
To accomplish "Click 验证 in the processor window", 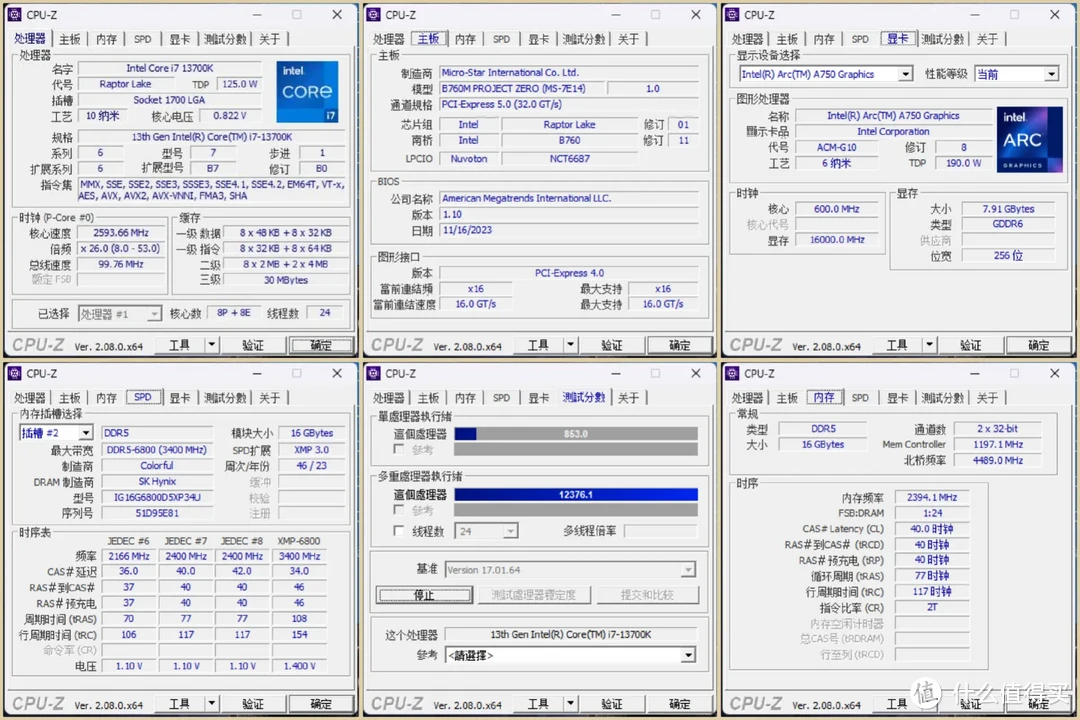I will (x=253, y=344).
